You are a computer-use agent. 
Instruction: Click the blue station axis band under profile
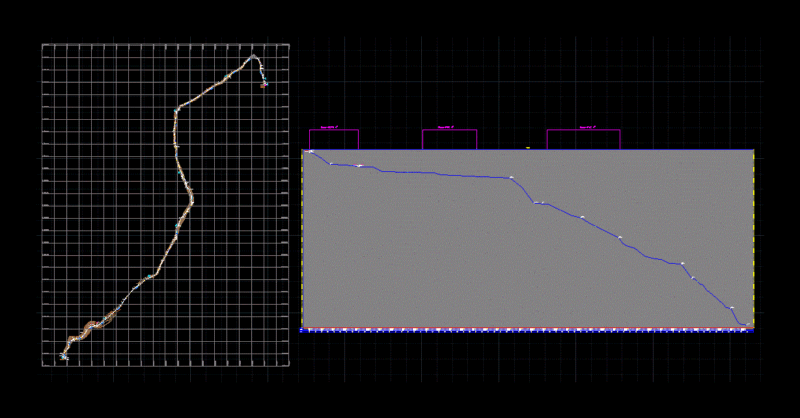click(527, 331)
